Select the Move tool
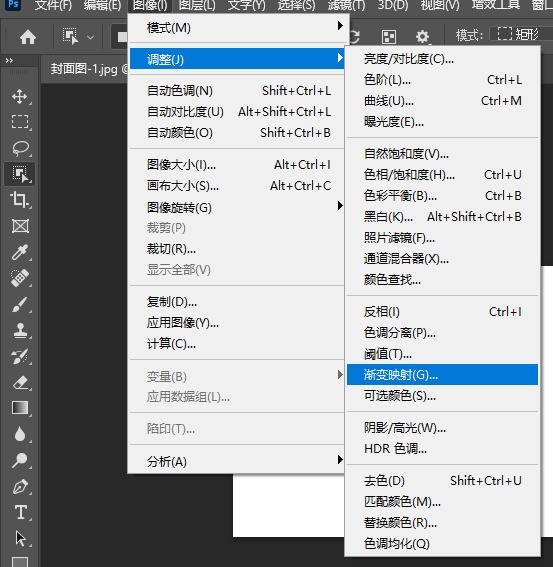The height and width of the screenshot is (567, 553). [20, 97]
